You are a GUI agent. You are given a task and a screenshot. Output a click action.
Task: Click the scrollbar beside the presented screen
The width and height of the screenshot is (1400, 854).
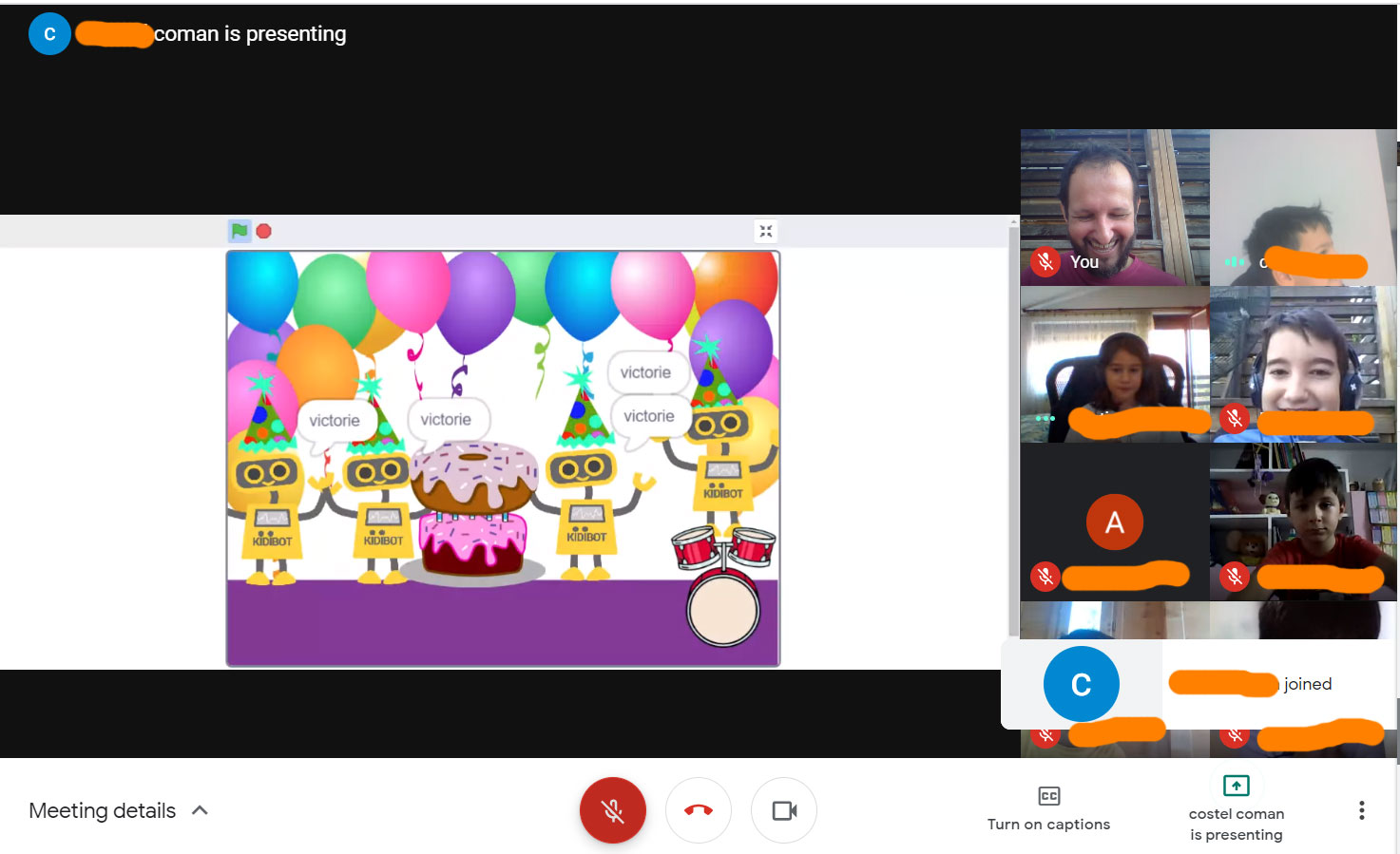tap(1013, 427)
